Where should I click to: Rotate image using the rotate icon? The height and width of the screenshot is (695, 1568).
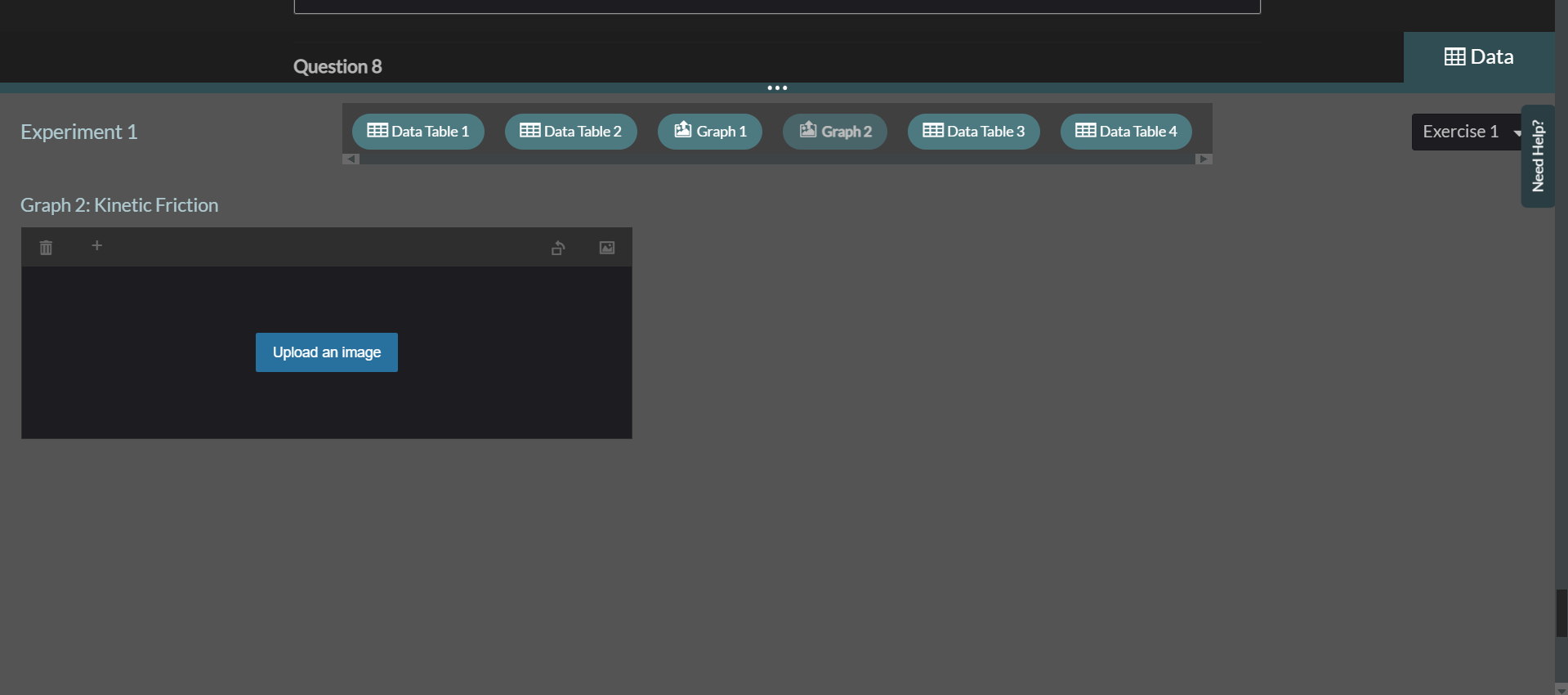[x=558, y=248]
